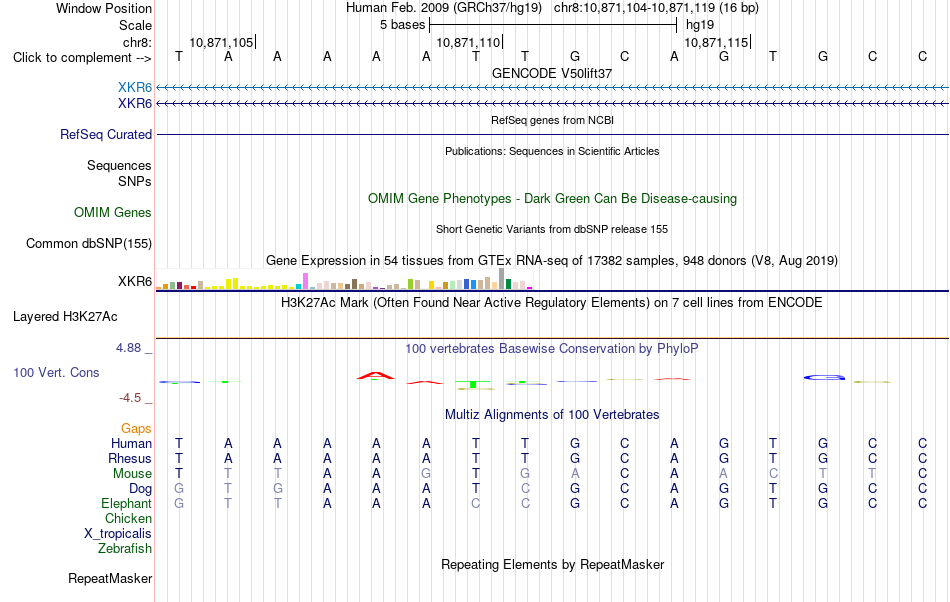
Task: Select the Zebrafish alignment row label
Action: 125,548
